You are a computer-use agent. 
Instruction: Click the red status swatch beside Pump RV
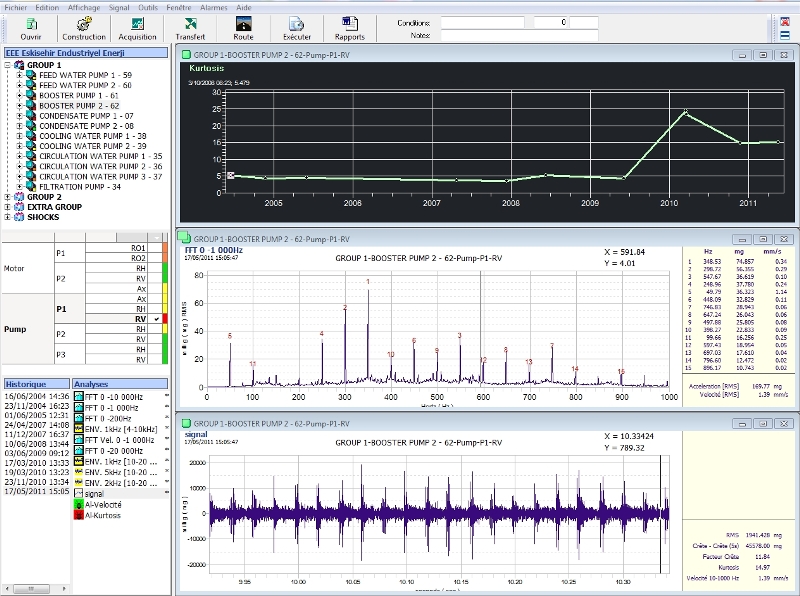click(x=167, y=318)
